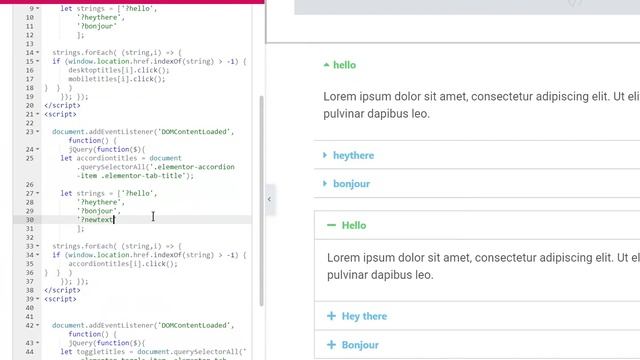The height and width of the screenshot is (360, 640).
Task: Fold code block at line 15
Action: (38, 61)
